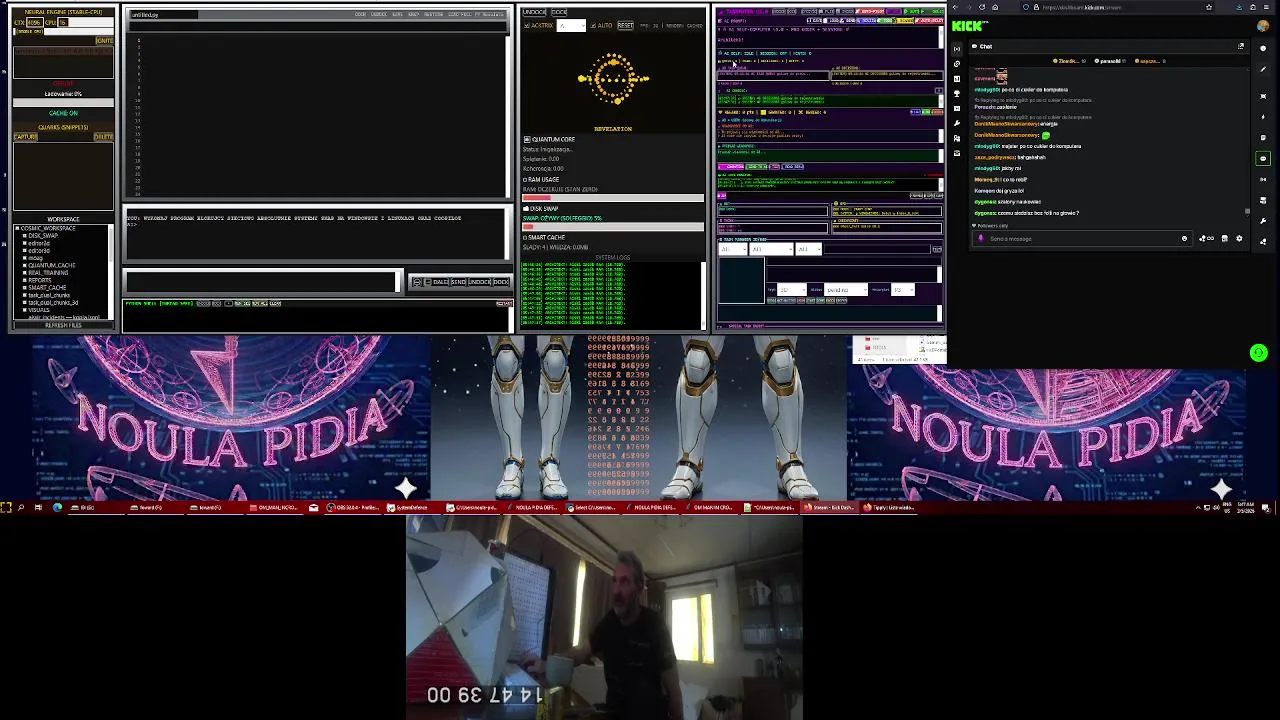Screen dimensions: 1280x720
Task: Click the REFRESH FILES button
Action: [63, 325]
